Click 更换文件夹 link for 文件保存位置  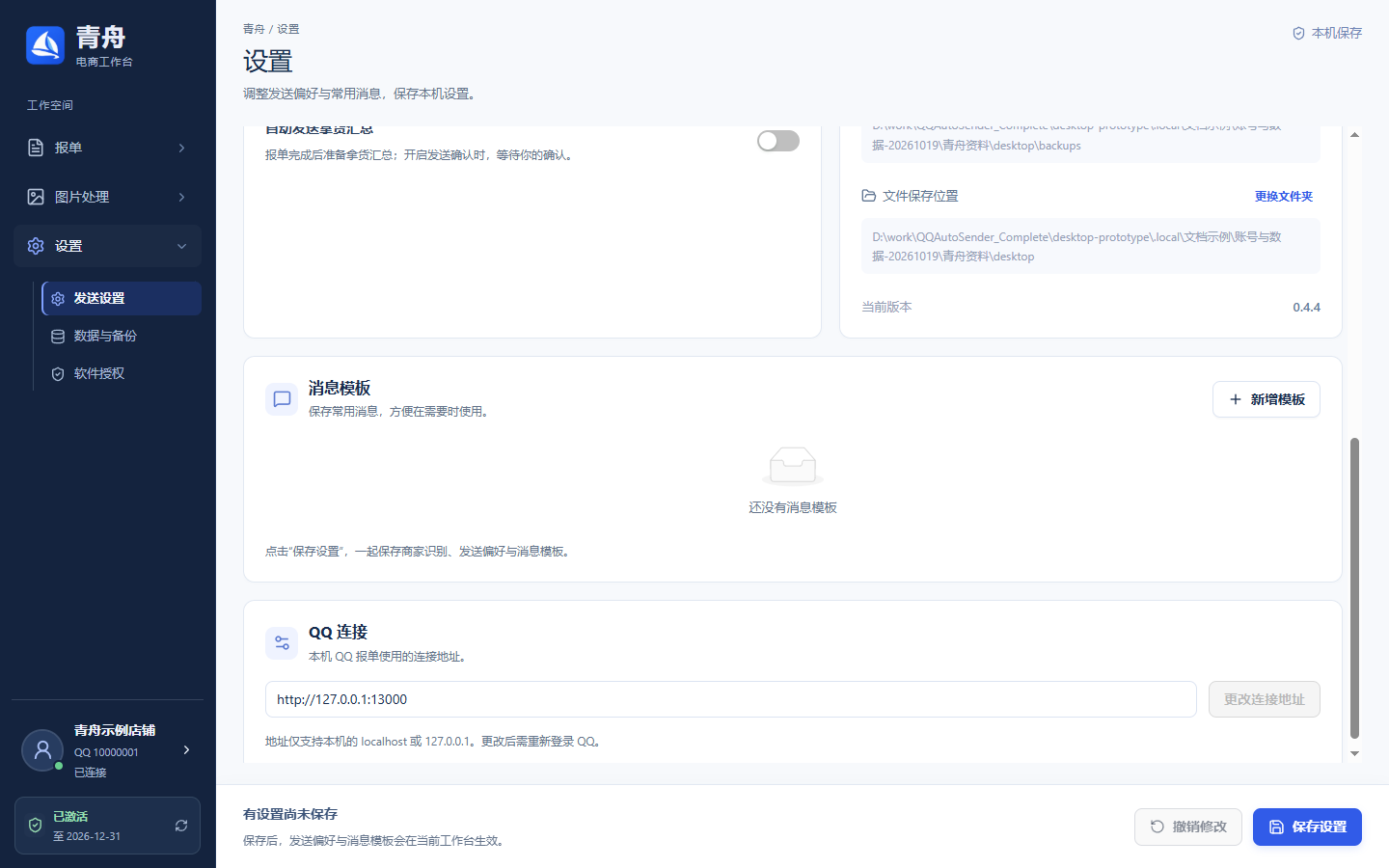[x=1283, y=196]
